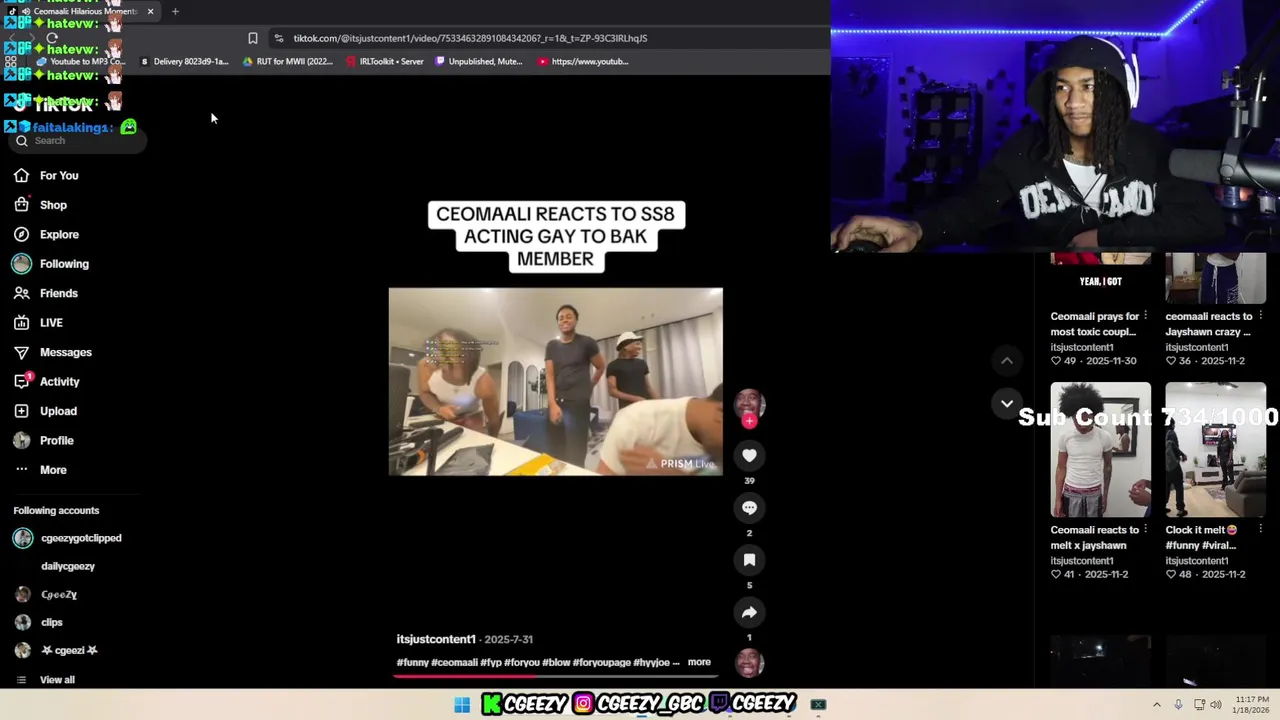The image size is (1280, 720).
Task: Open options for 'Clock it melt' video
Action: [x=1260, y=530]
